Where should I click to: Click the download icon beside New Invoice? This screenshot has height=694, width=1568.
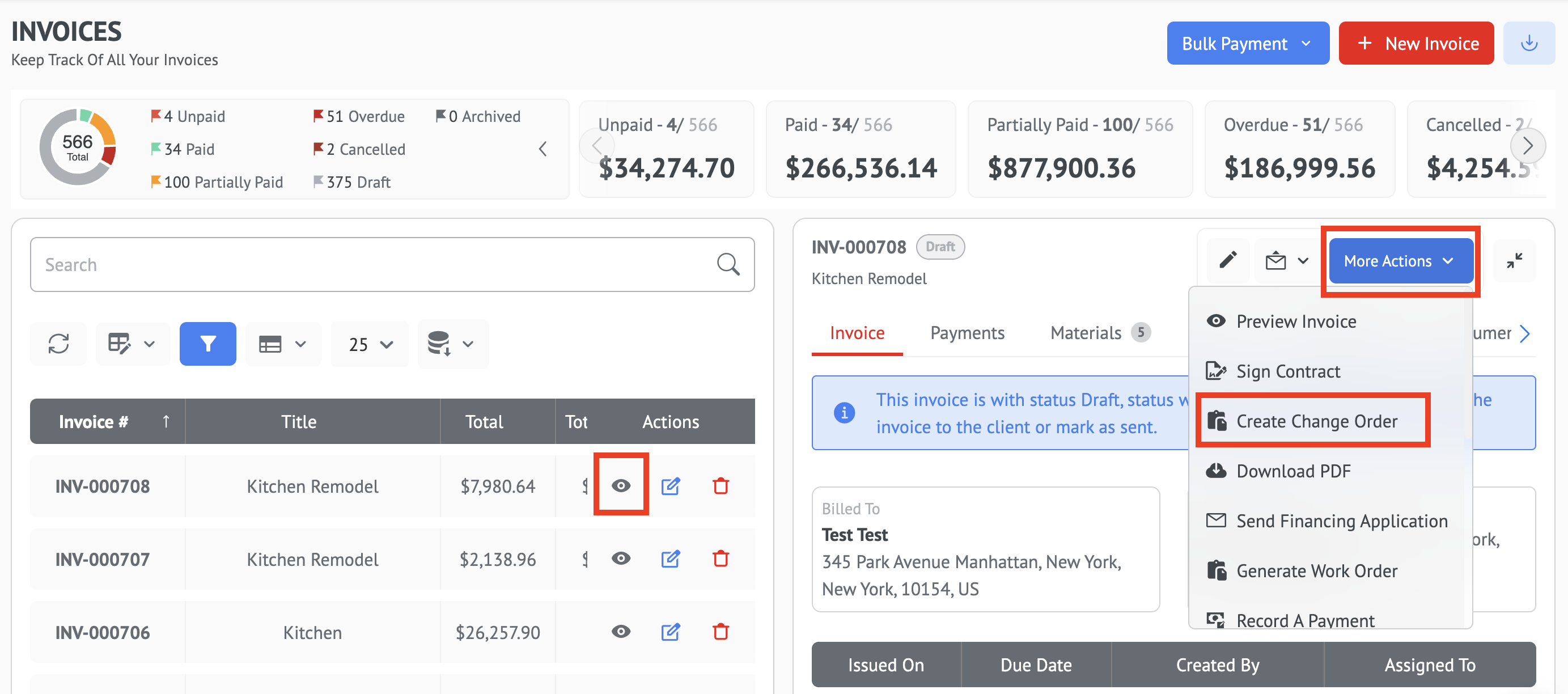(1528, 43)
